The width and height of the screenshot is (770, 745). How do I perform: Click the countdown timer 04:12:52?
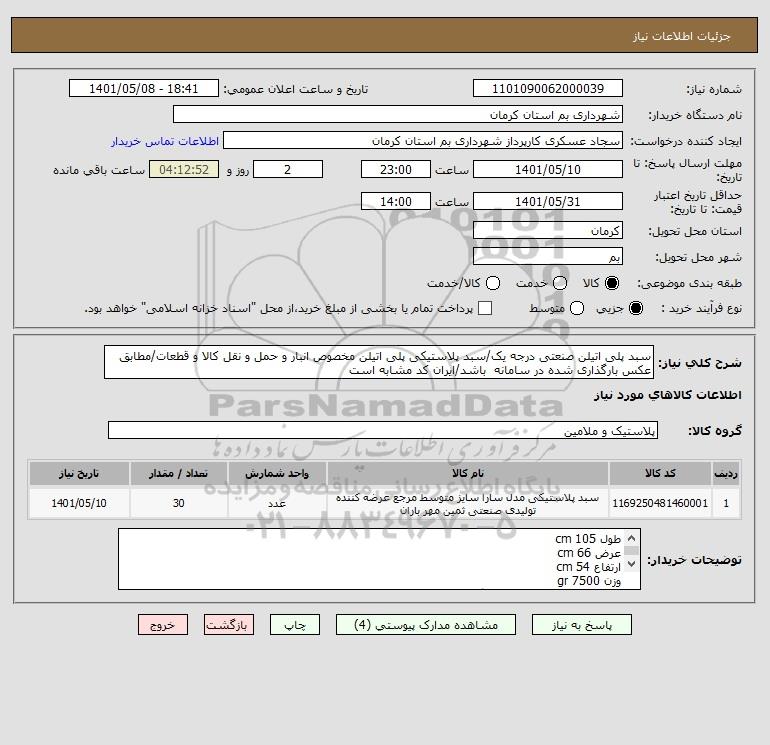[x=184, y=169]
